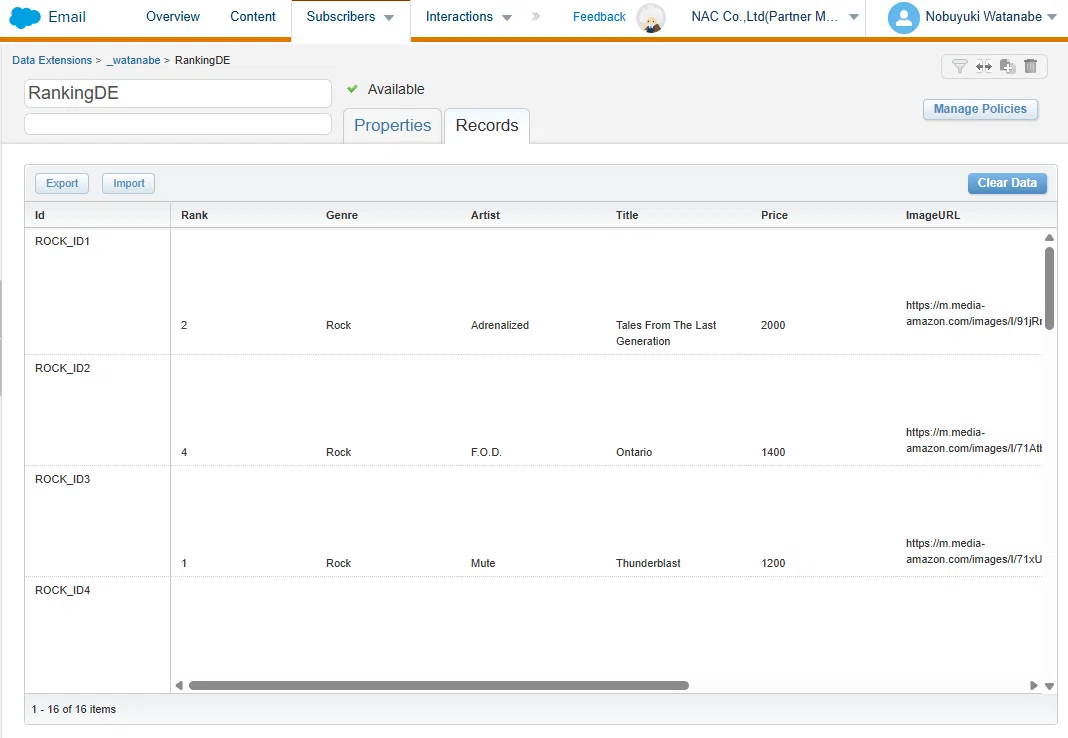
Task: Click the Export button
Action: [62, 183]
